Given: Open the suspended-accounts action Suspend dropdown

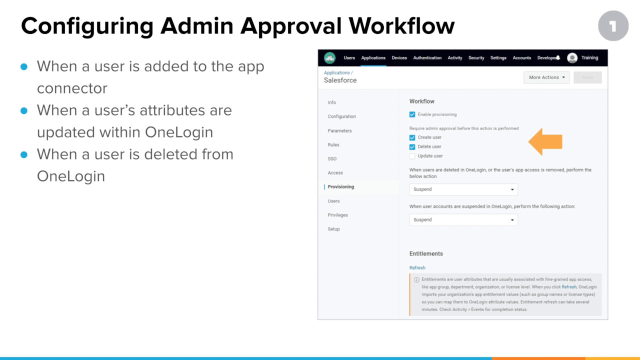Looking at the screenshot, I should pyautogui.click(x=463, y=220).
